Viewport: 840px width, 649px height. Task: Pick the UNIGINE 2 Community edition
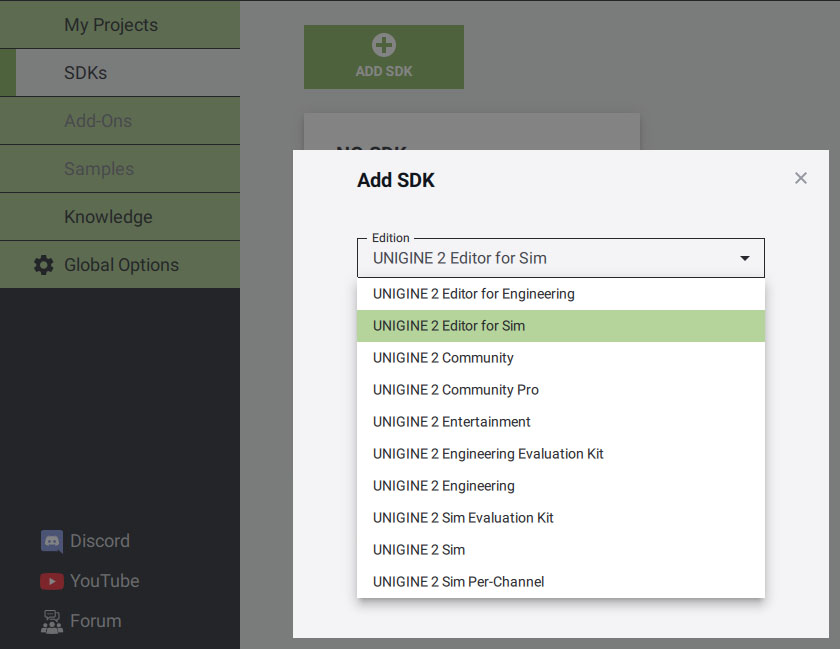(x=561, y=358)
